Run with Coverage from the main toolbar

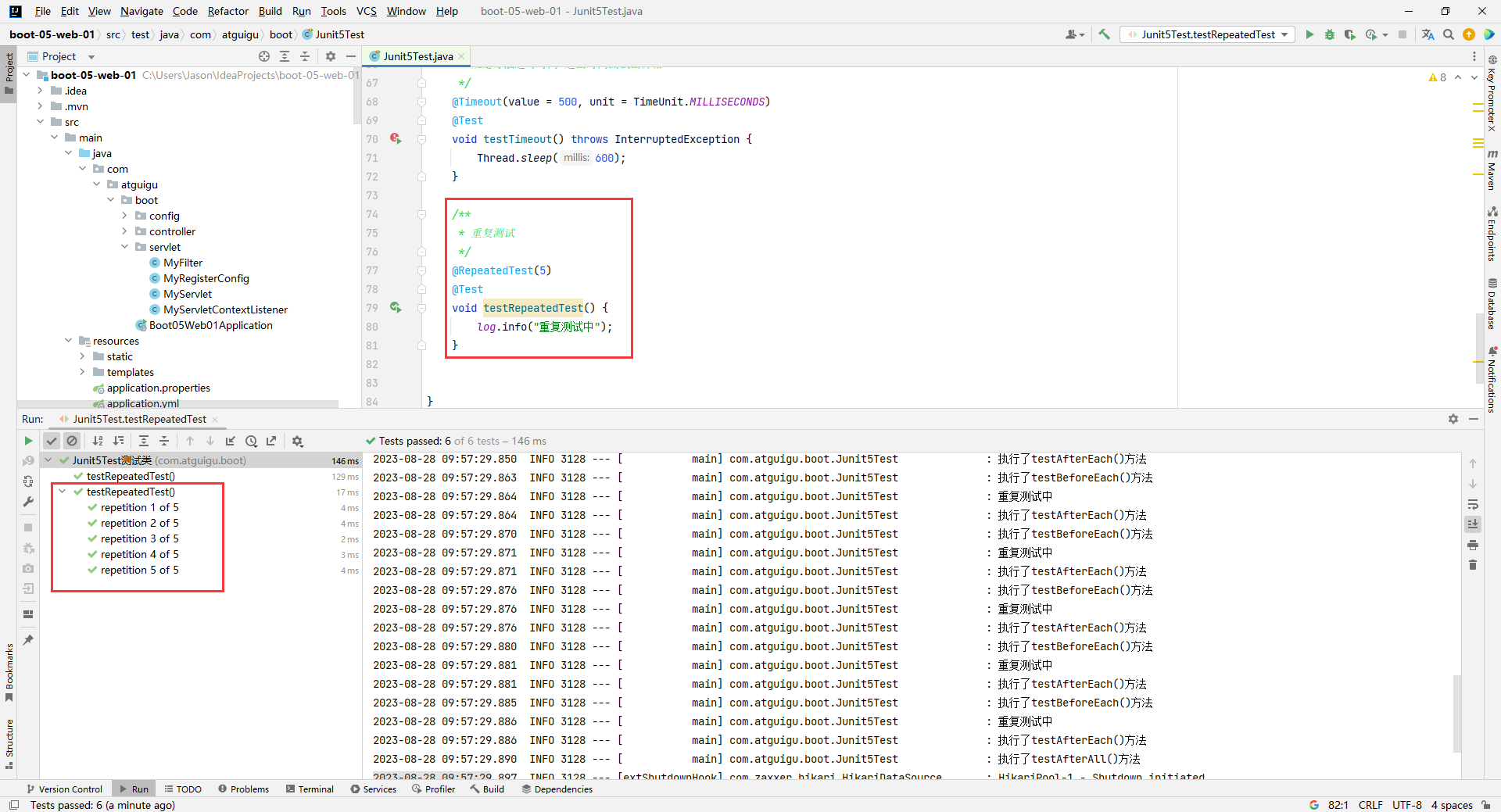[1350, 34]
